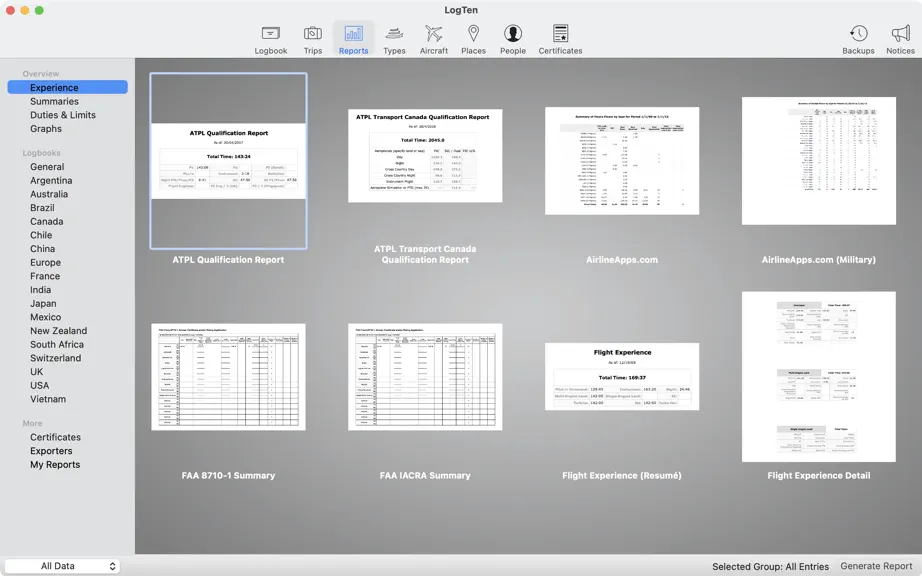
Task: Select the Flight Experience Detail thumbnail
Action: click(819, 377)
